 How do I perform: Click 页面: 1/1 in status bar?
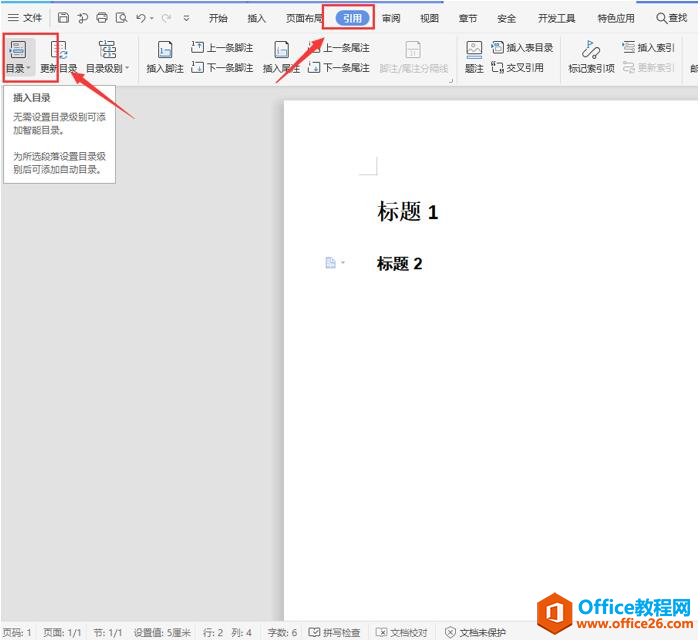coord(62,633)
